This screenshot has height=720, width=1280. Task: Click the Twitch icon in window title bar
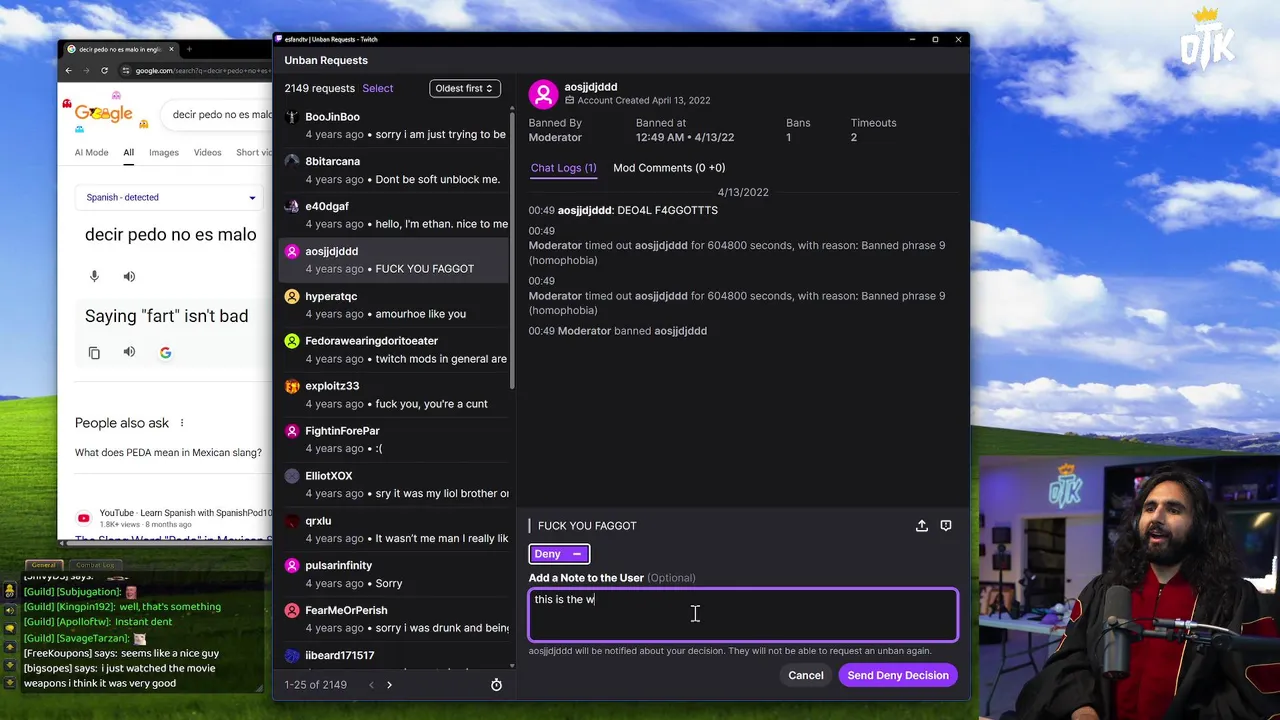tap(279, 39)
